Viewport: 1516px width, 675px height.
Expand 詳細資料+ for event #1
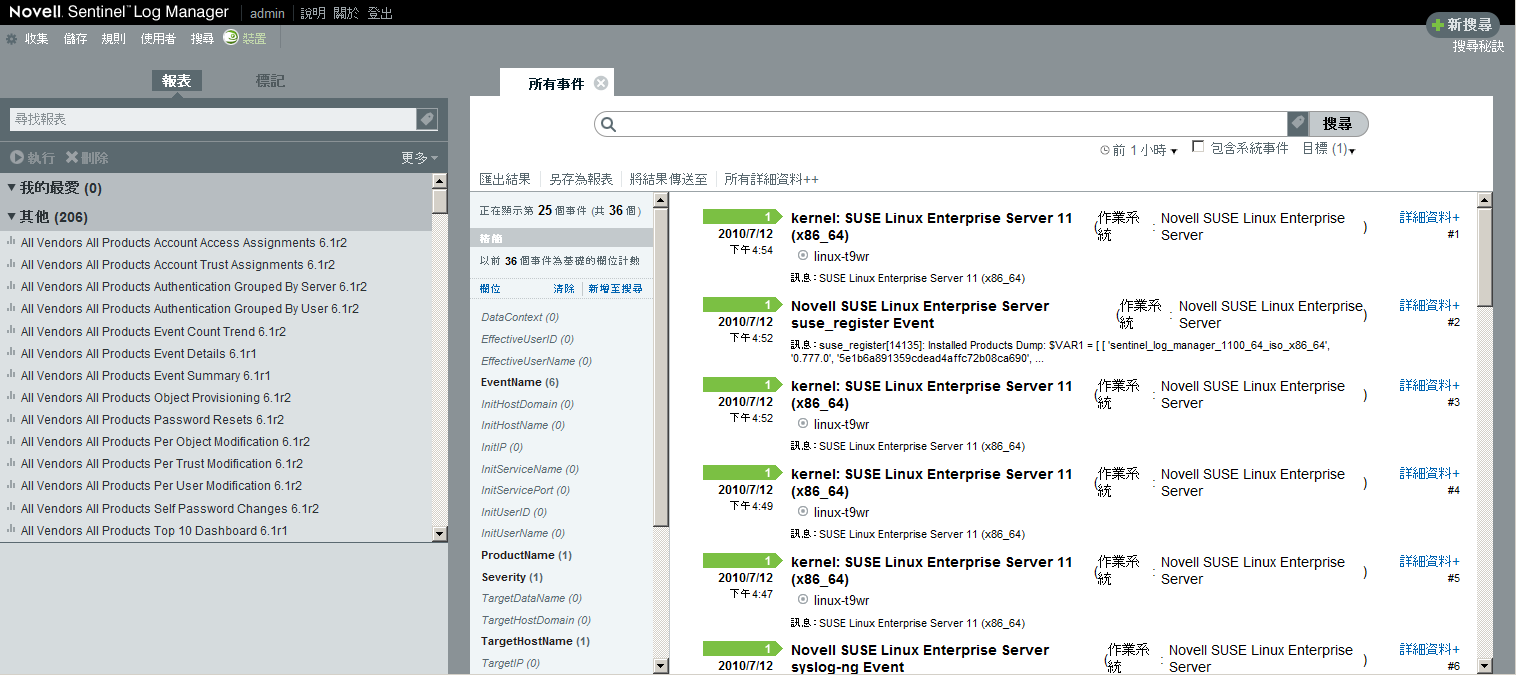1429,217
